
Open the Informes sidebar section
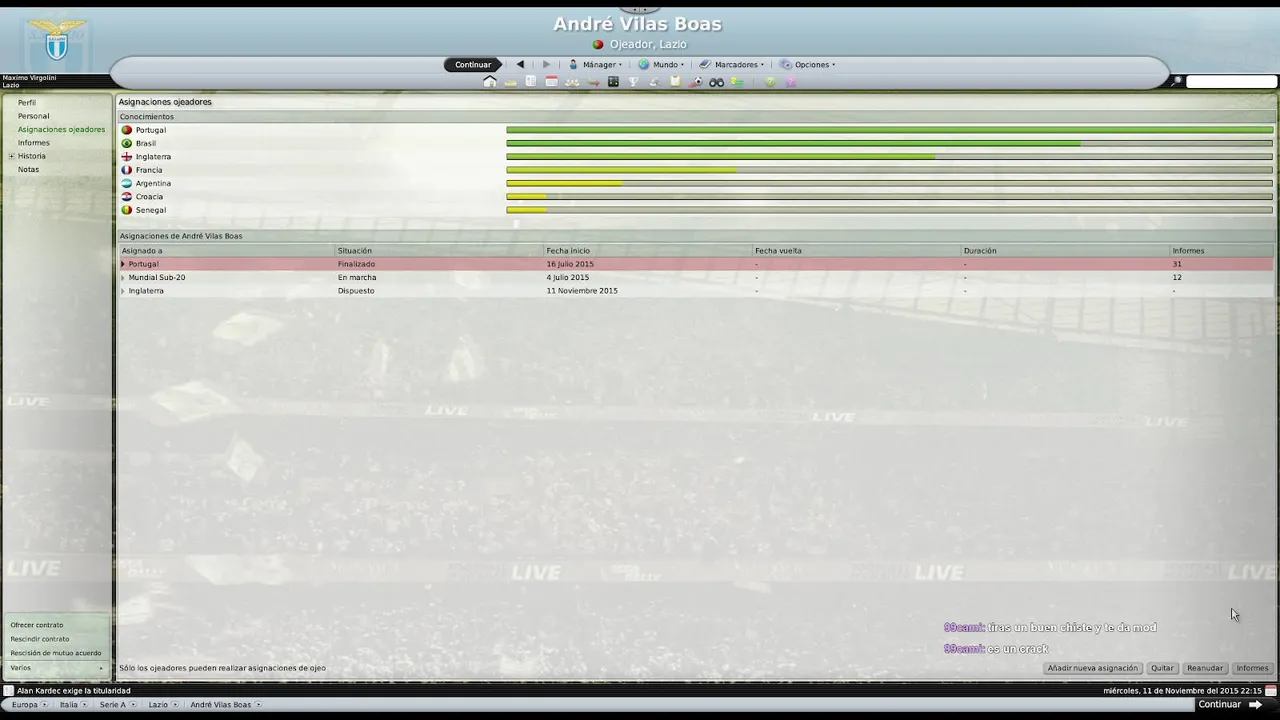point(33,143)
